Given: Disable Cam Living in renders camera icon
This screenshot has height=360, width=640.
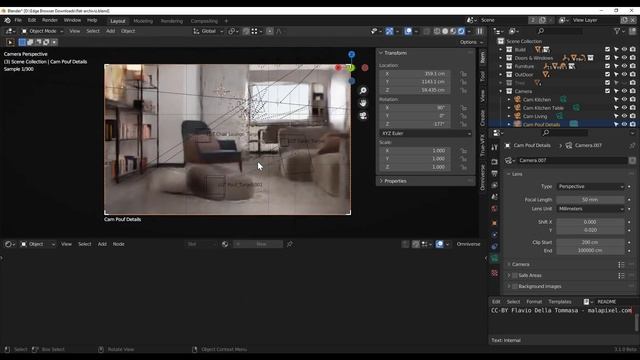Looking at the screenshot, I should (x=632, y=116).
